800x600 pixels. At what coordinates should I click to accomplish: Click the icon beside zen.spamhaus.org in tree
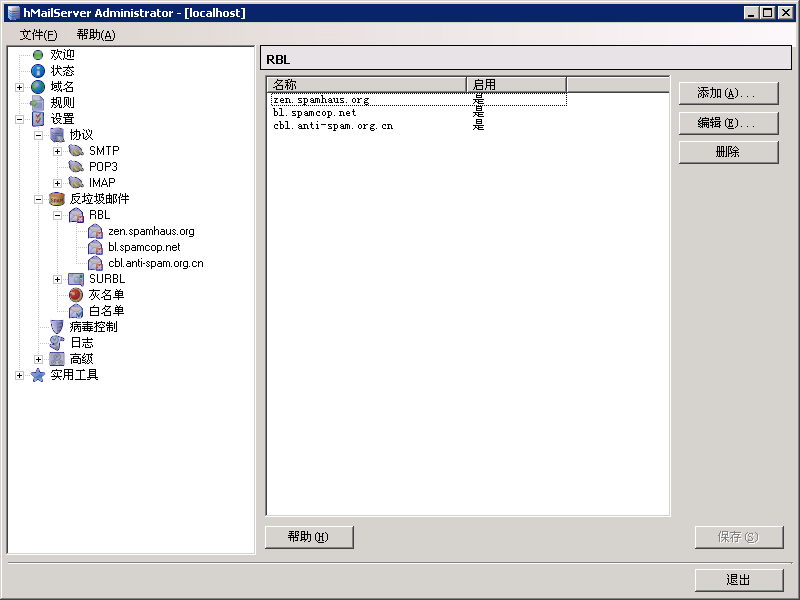[95, 231]
